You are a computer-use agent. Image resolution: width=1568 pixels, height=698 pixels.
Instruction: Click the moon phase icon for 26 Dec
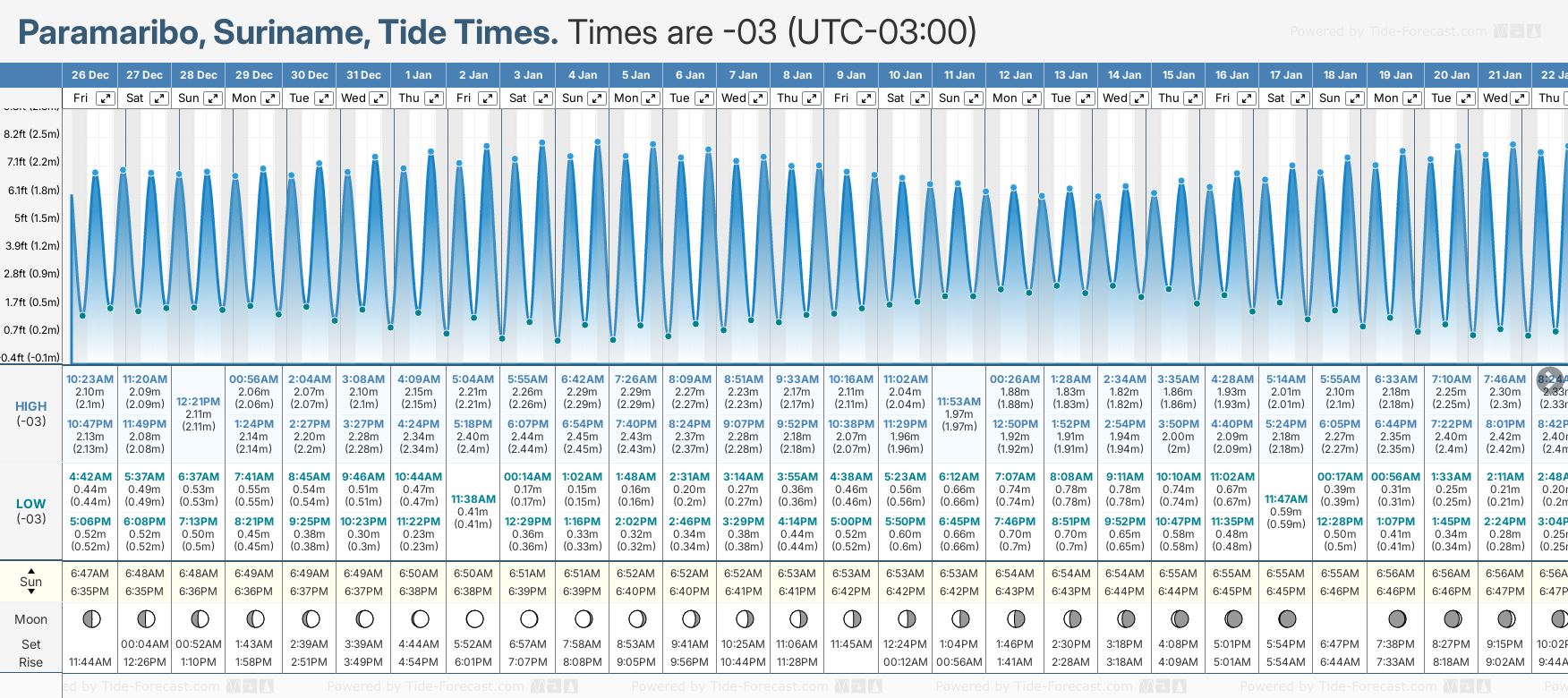[90, 618]
